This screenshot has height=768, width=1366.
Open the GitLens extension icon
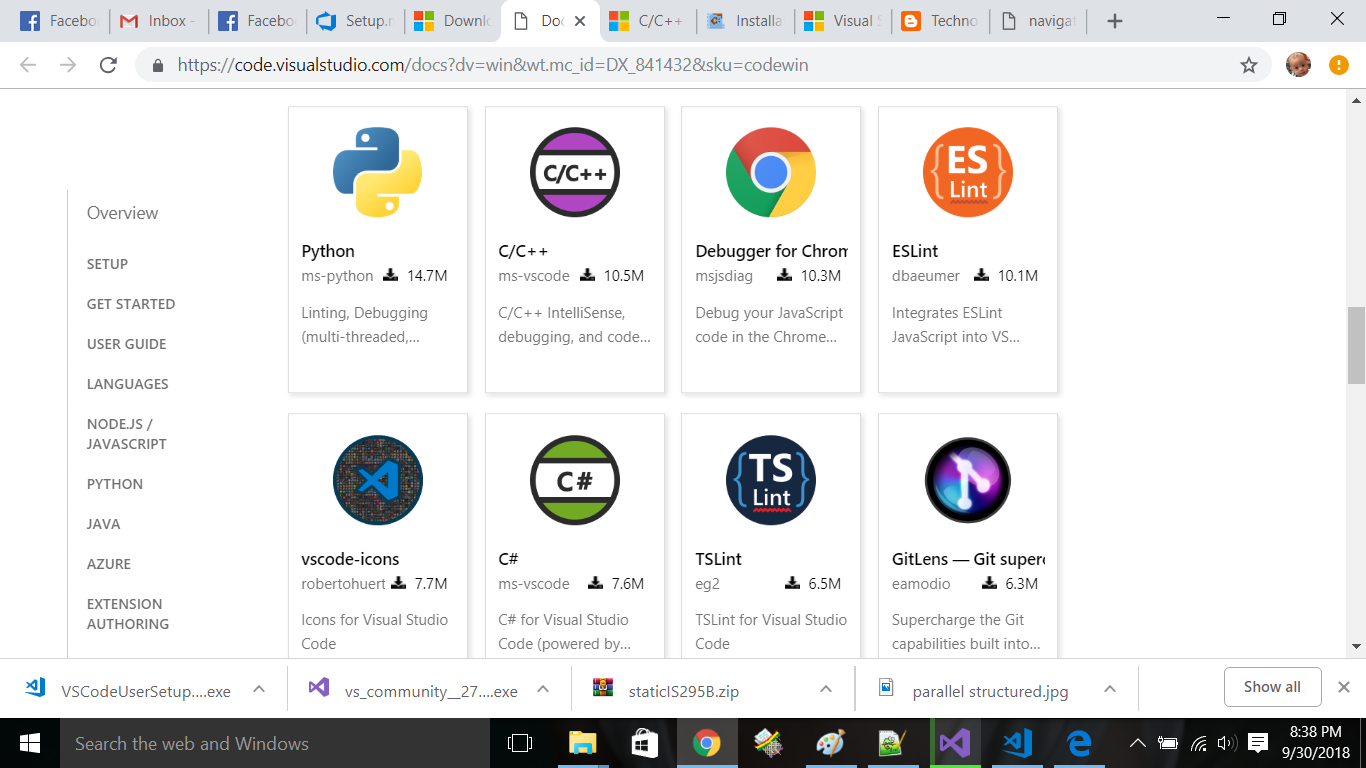click(967, 480)
